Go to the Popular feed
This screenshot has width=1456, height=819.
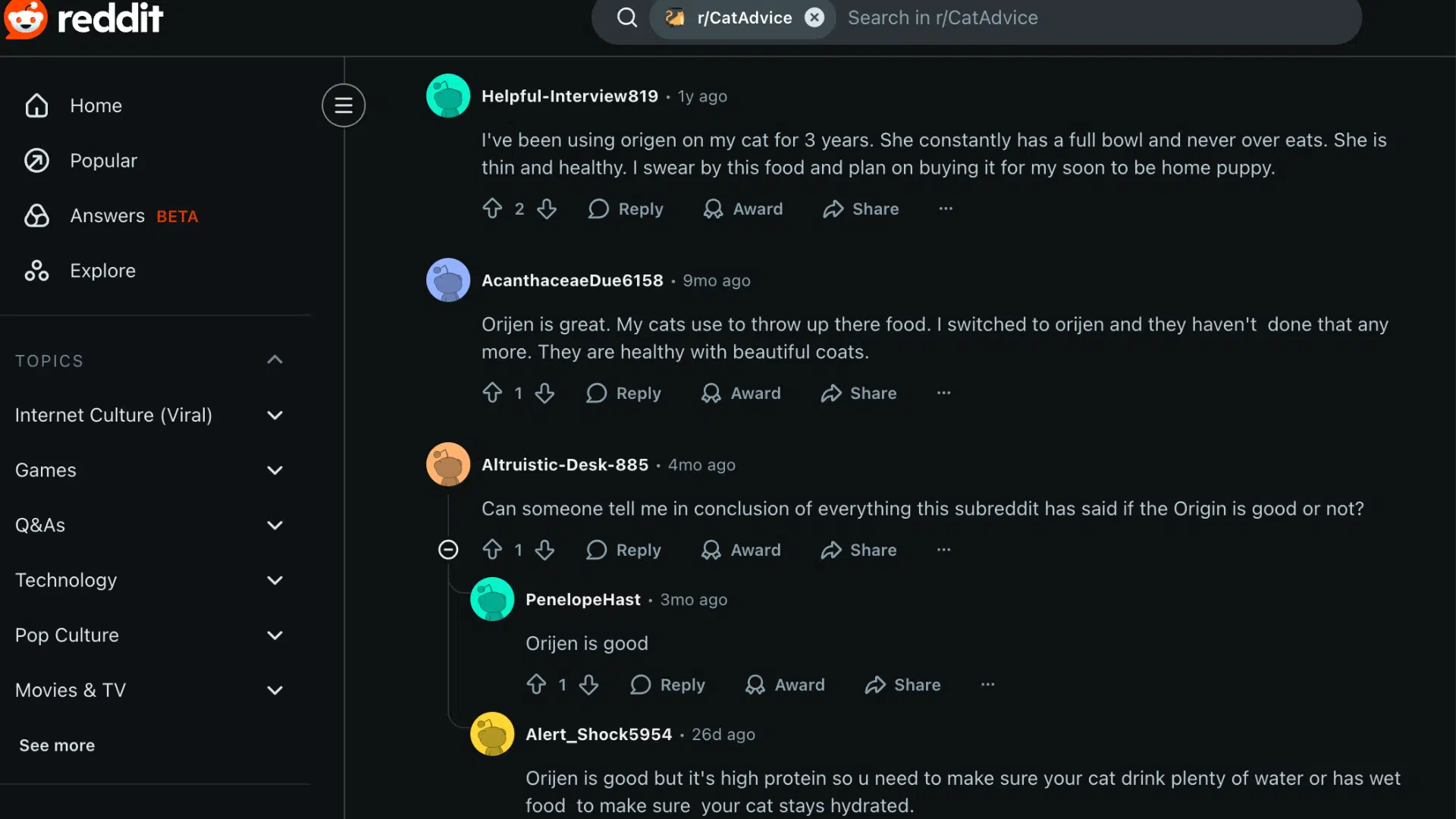pos(104,160)
